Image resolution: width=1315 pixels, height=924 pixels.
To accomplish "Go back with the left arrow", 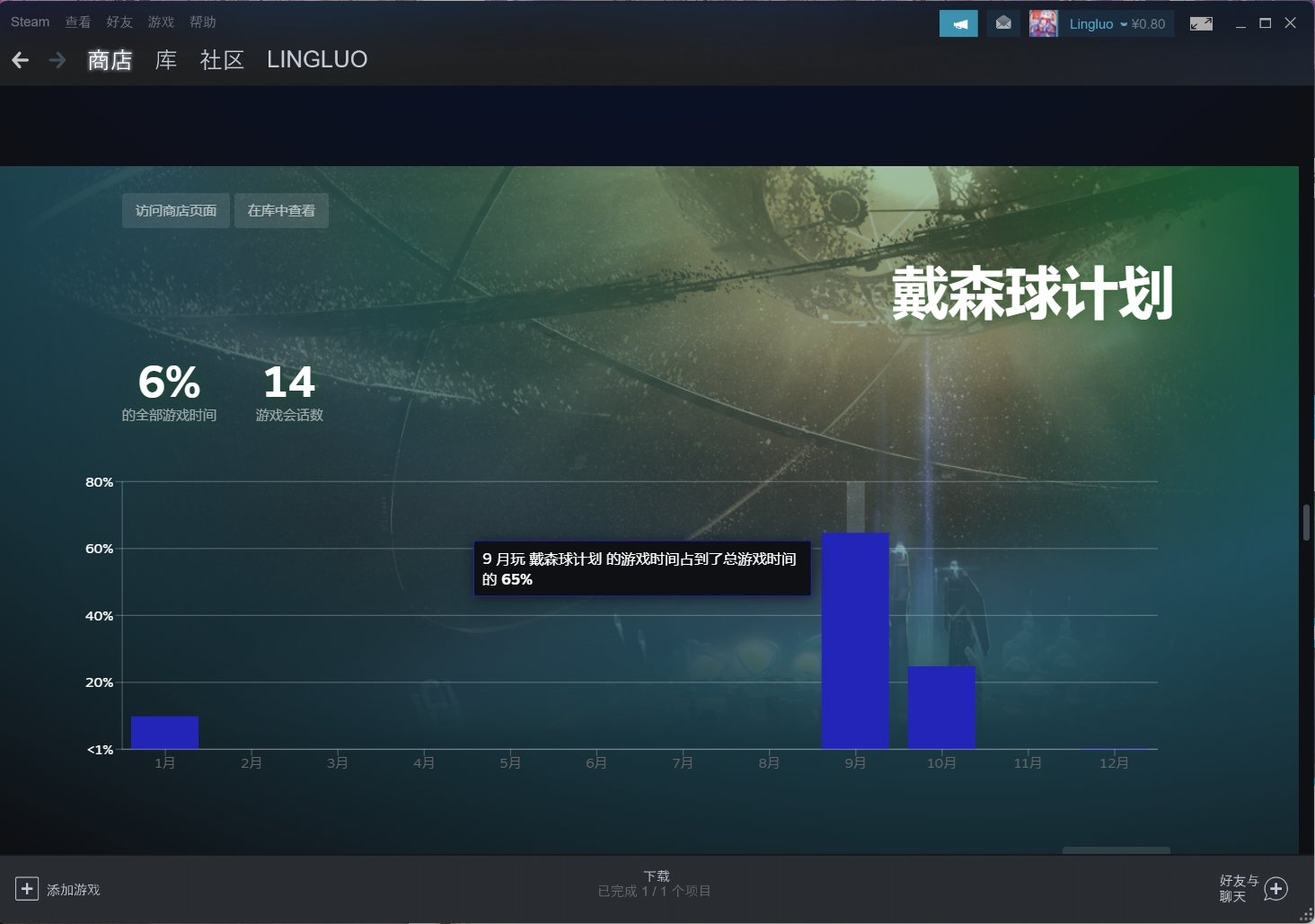I will 21,60.
